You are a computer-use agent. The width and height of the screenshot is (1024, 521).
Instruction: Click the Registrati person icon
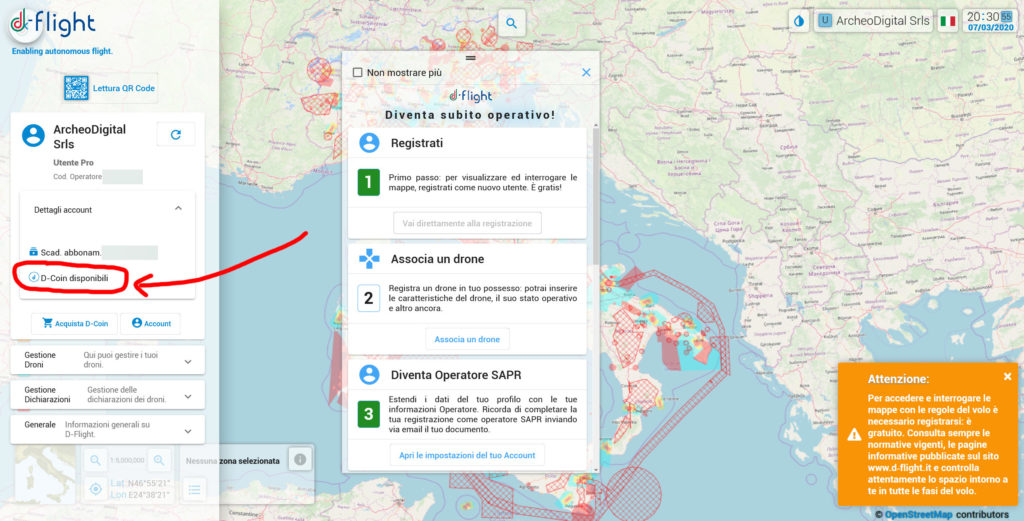tap(369, 142)
